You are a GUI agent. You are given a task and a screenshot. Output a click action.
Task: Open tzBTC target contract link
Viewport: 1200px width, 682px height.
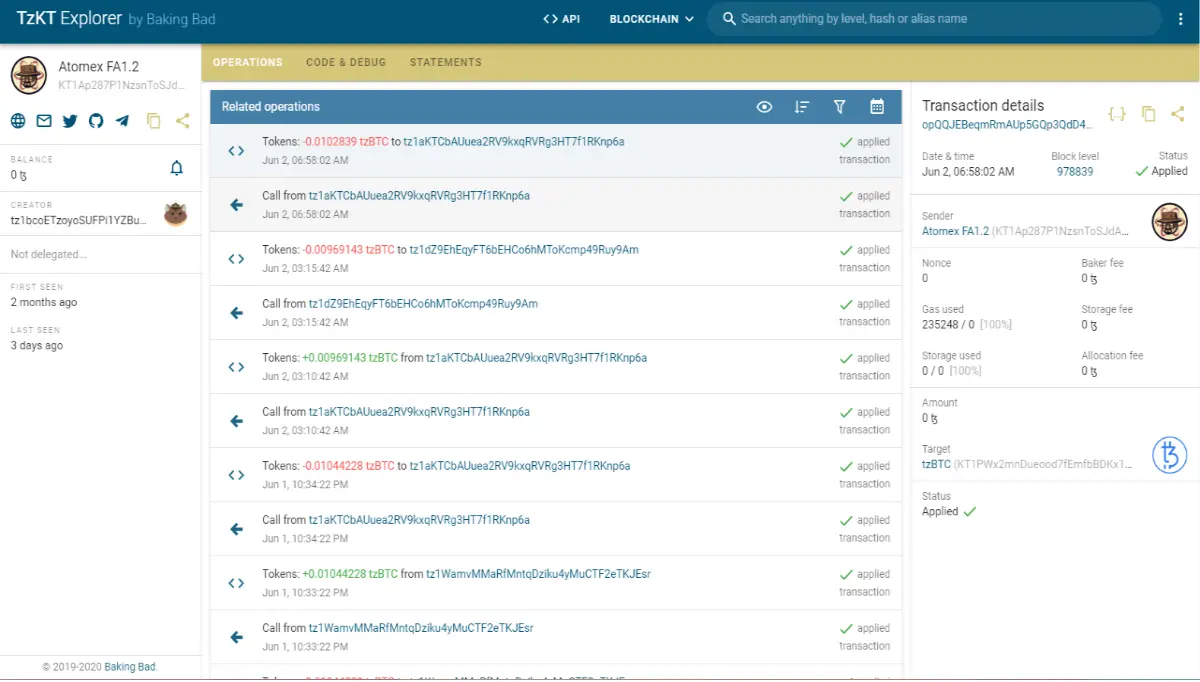[x=936, y=464]
